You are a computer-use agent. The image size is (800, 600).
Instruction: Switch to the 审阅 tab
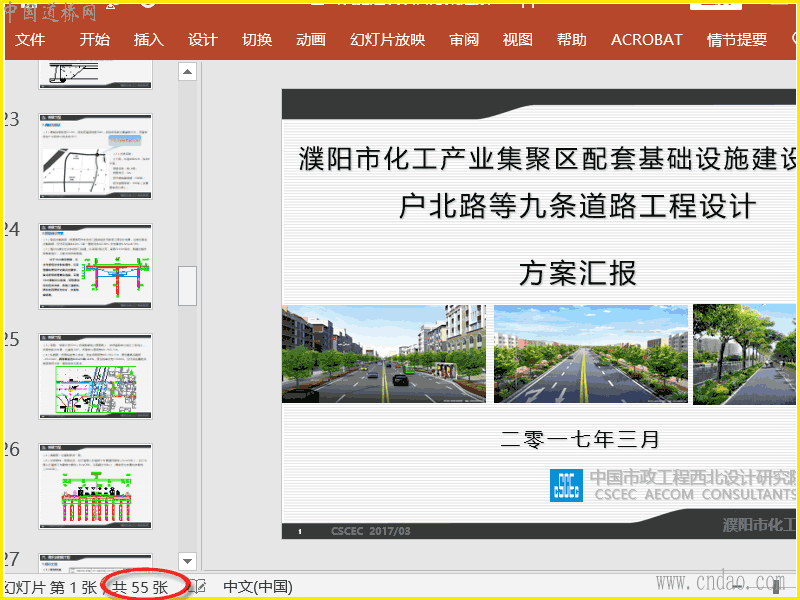(463, 40)
